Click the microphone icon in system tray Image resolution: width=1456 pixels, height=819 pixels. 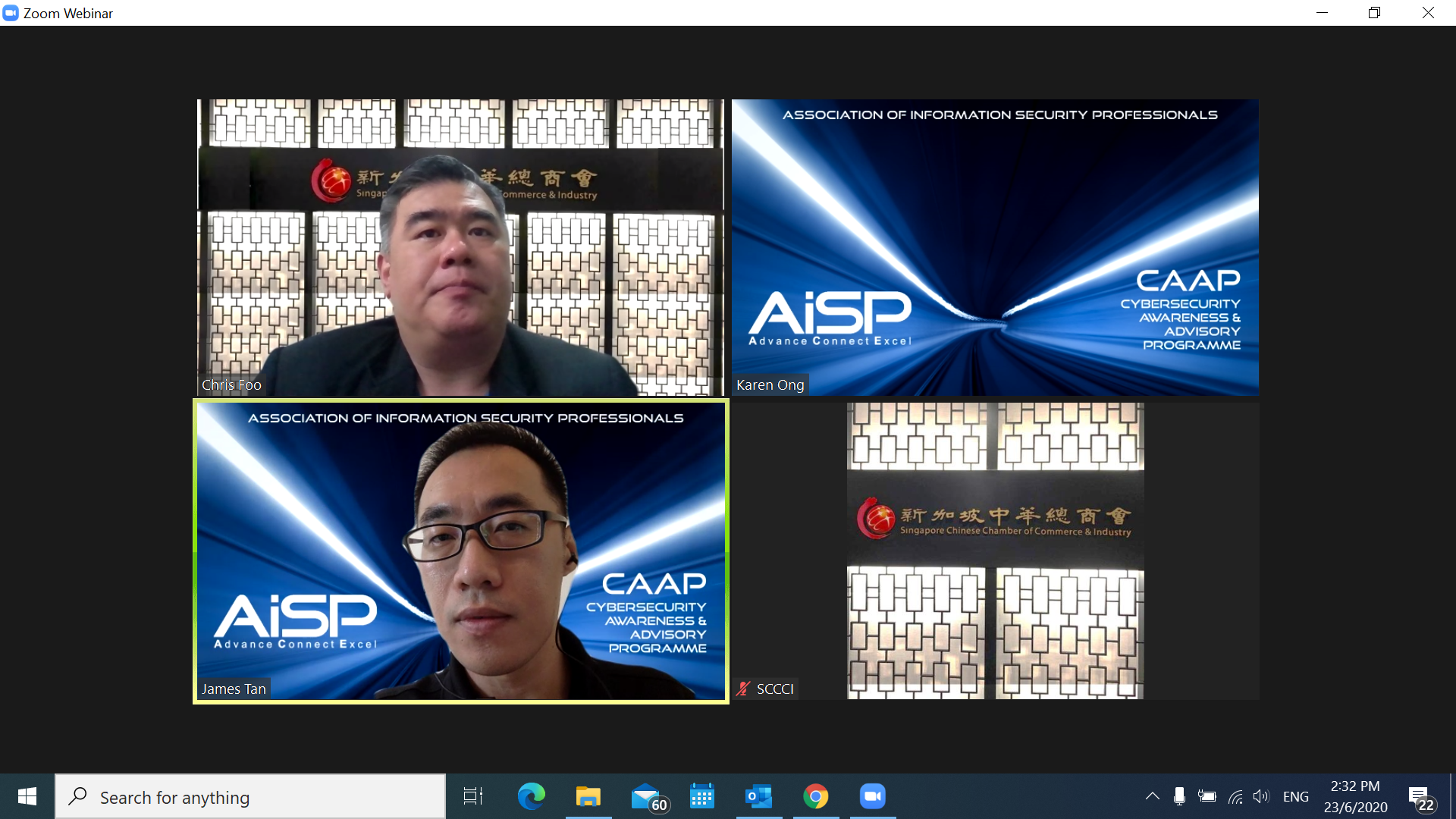pos(1179,796)
